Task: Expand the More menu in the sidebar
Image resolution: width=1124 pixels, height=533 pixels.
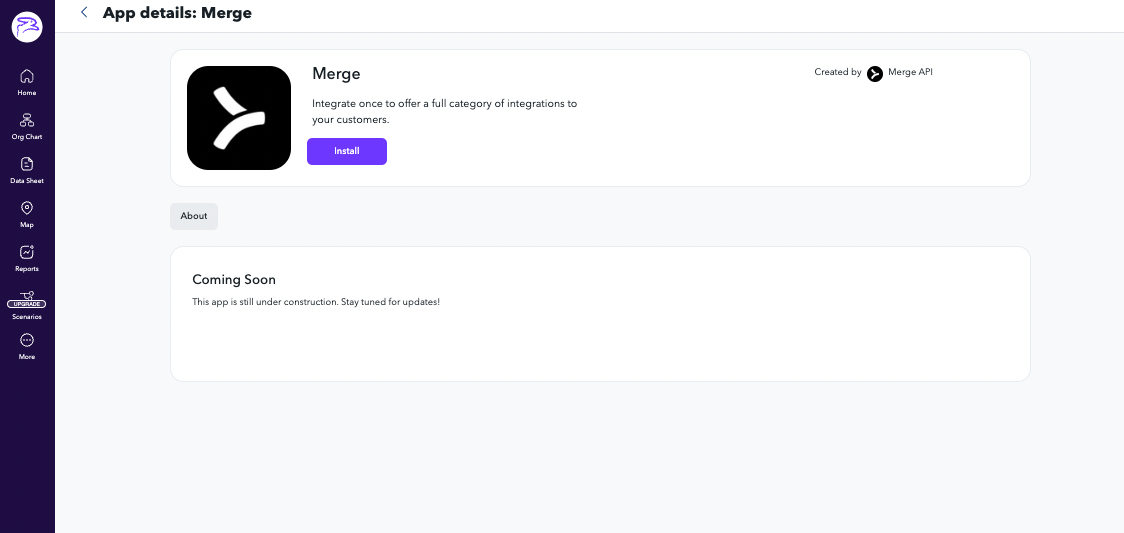Action: [27, 346]
